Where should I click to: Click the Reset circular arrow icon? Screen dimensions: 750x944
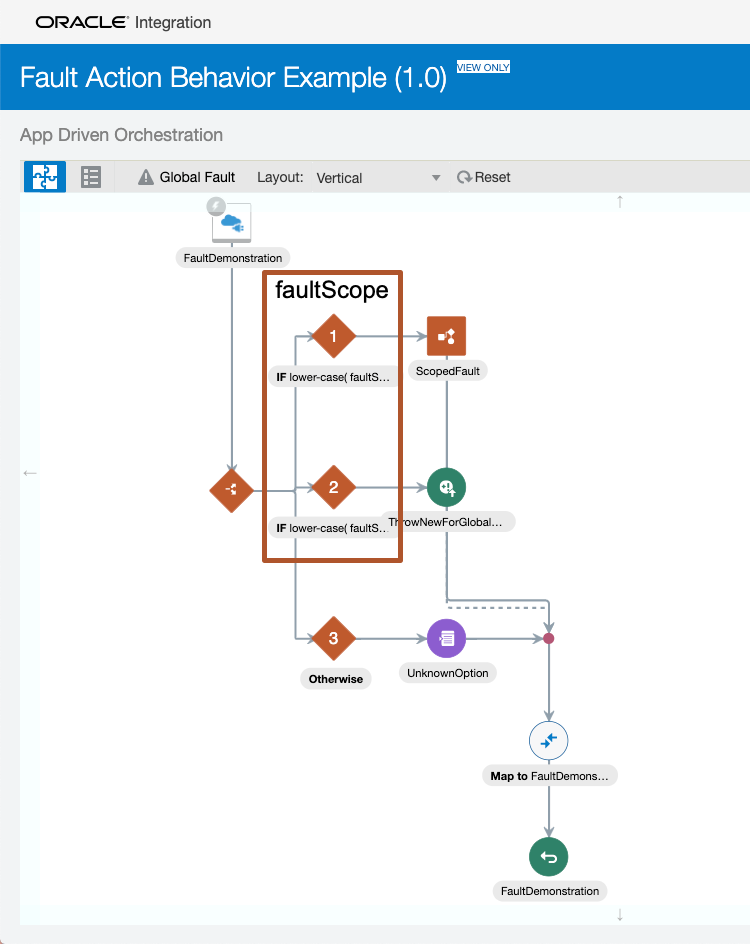pos(463,177)
